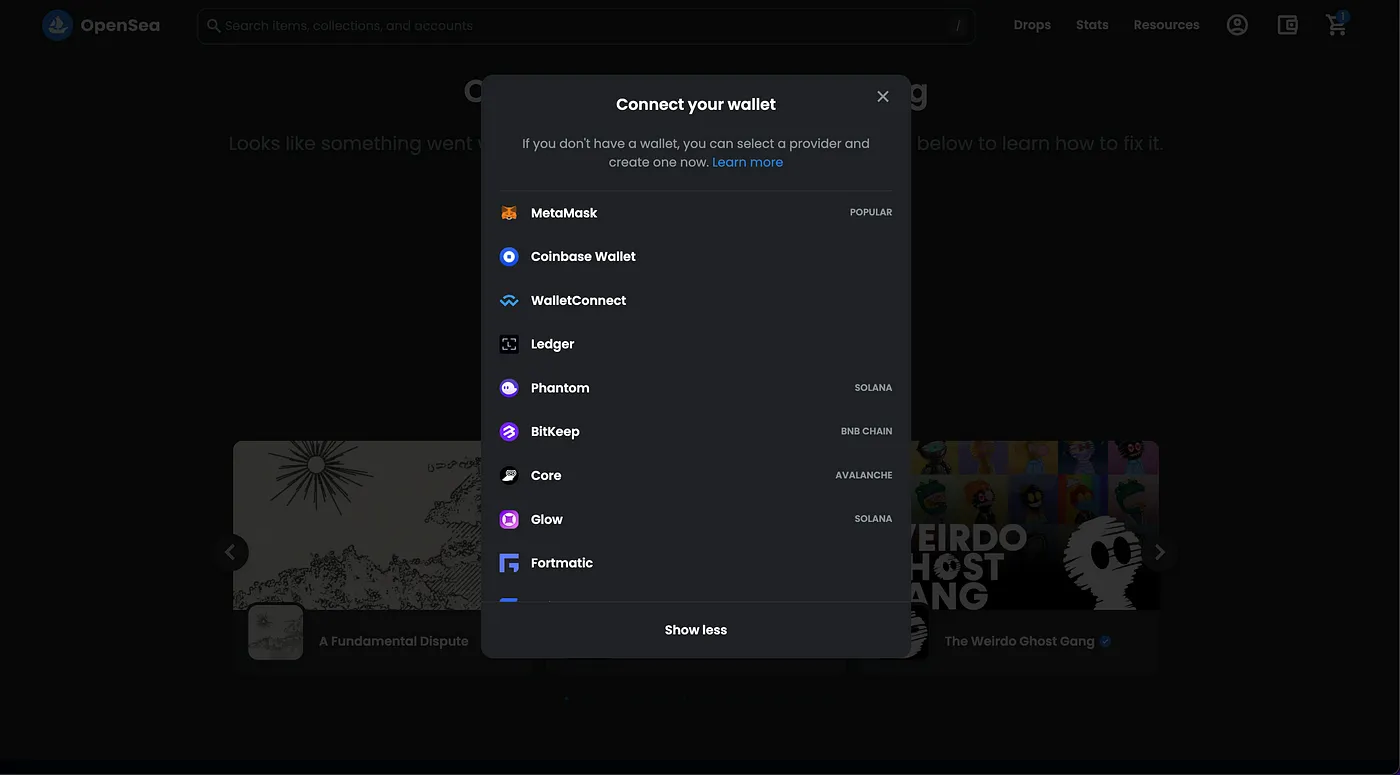The image size is (1400, 775).
Task: Follow the Learn more link
Action: (747, 162)
